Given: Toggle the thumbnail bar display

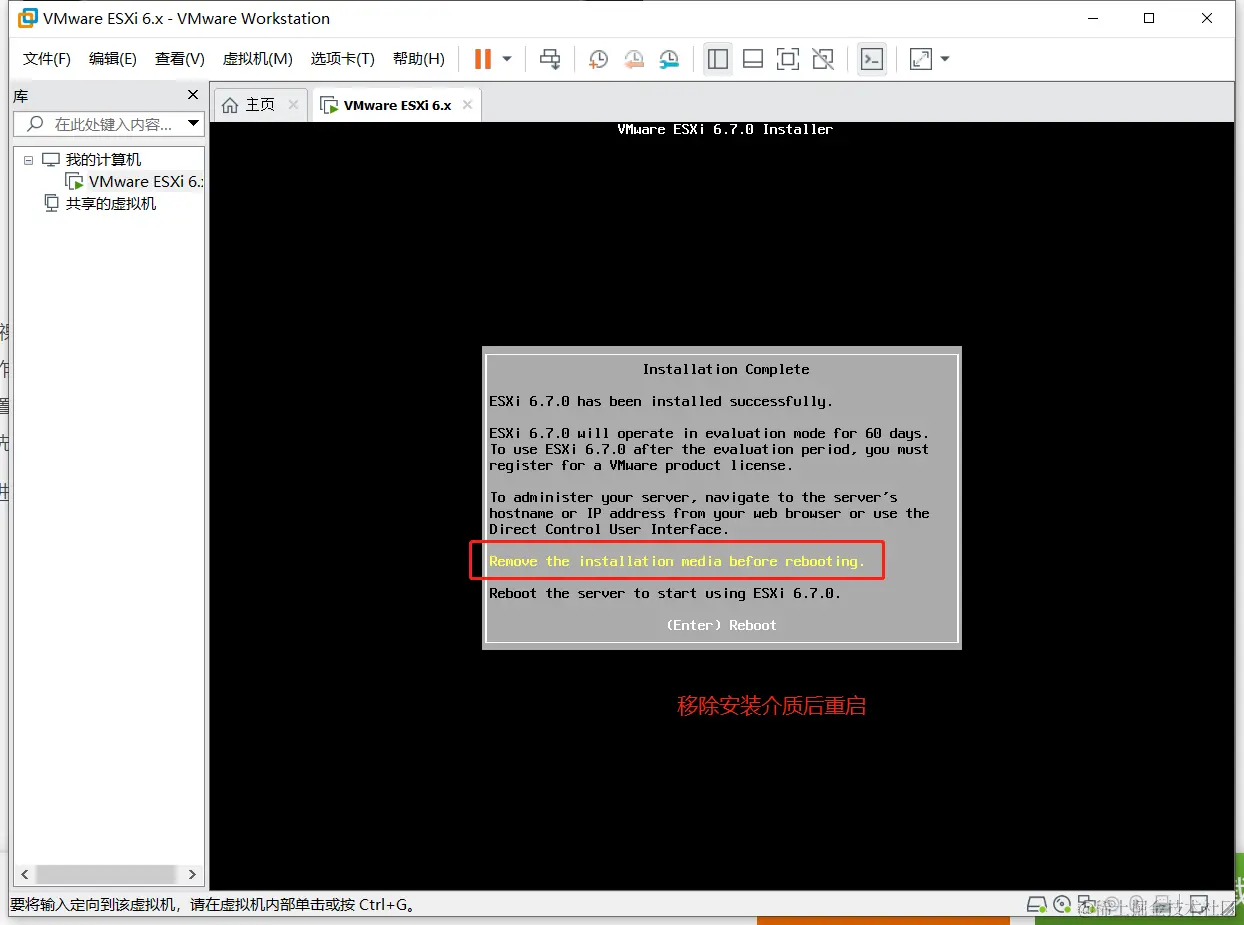Looking at the screenshot, I should pyautogui.click(x=752, y=59).
